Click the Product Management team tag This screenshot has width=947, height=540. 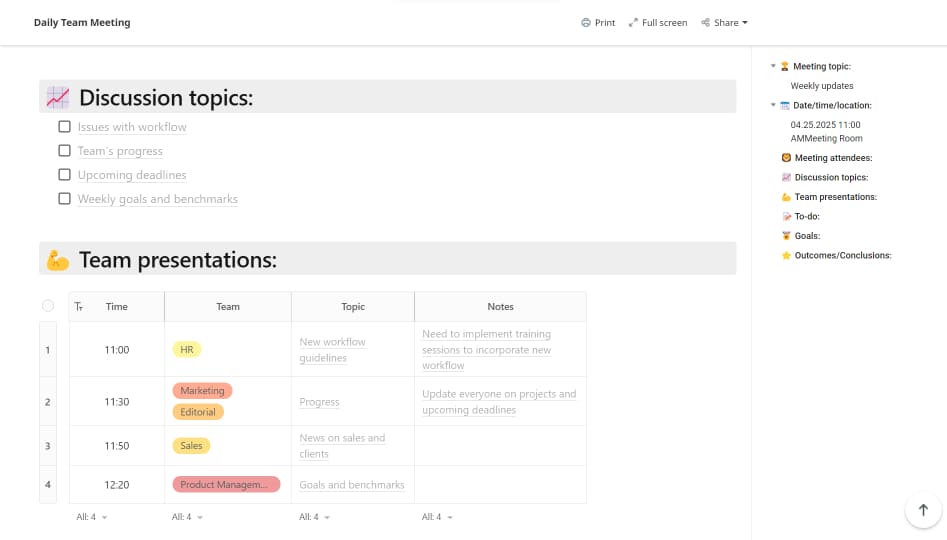226,484
